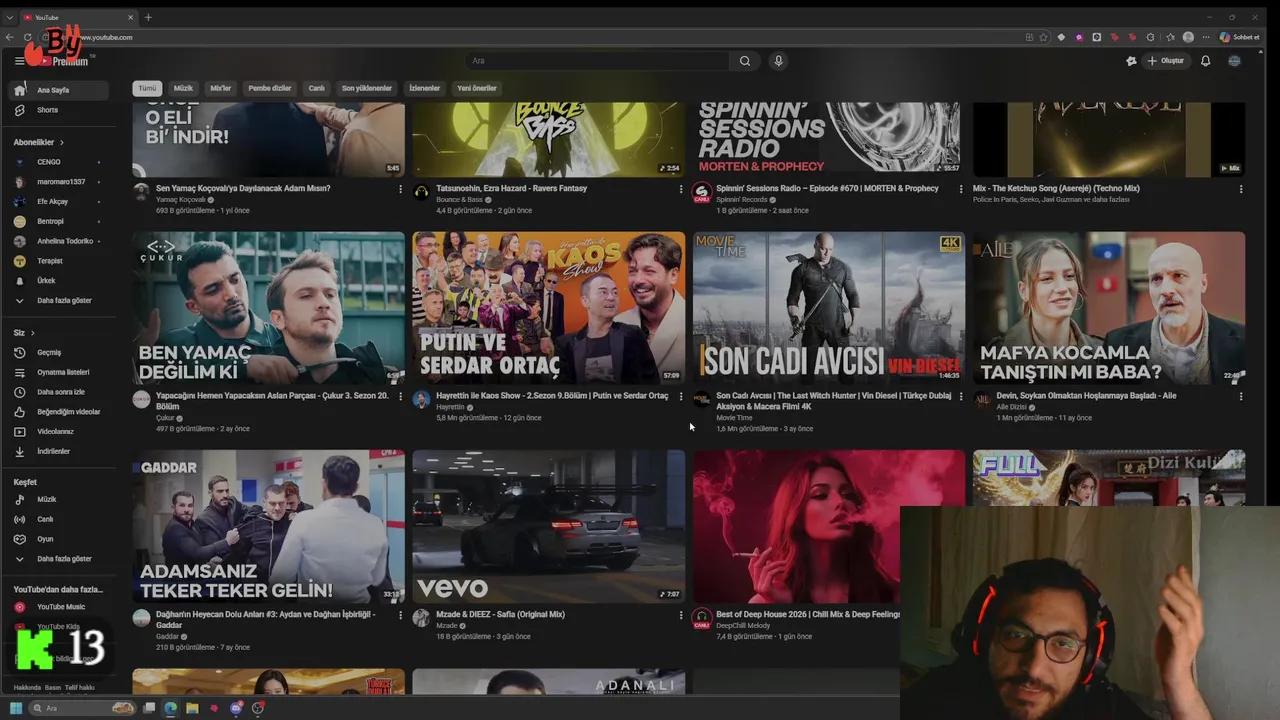Select the Pembe diziler chip
The width and height of the screenshot is (1280, 720).
[270, 88]
